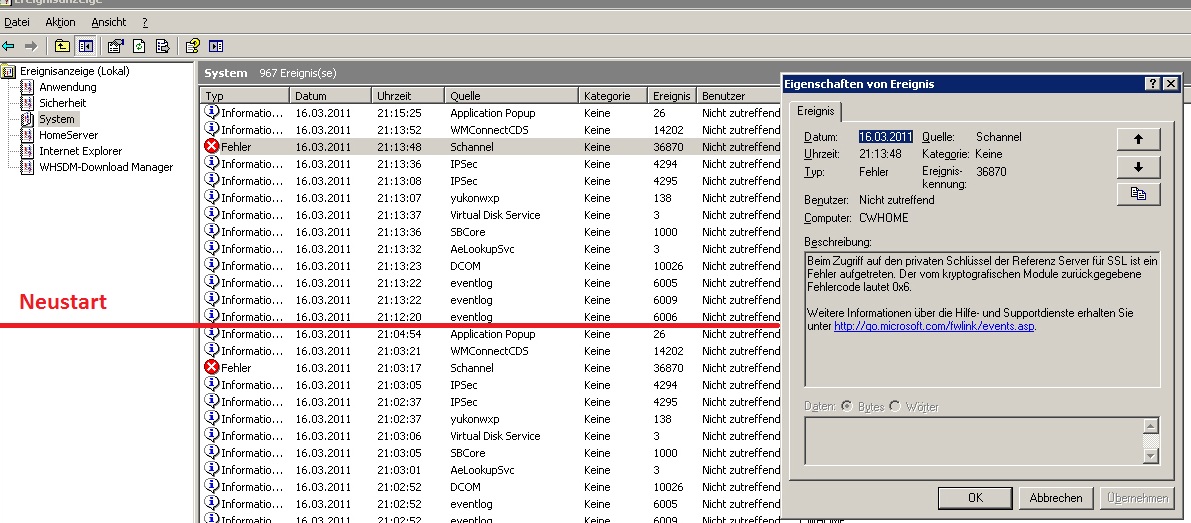1191x523 pixels.
Task: Select the Bytes radio button
Action: tap(847, 406)
